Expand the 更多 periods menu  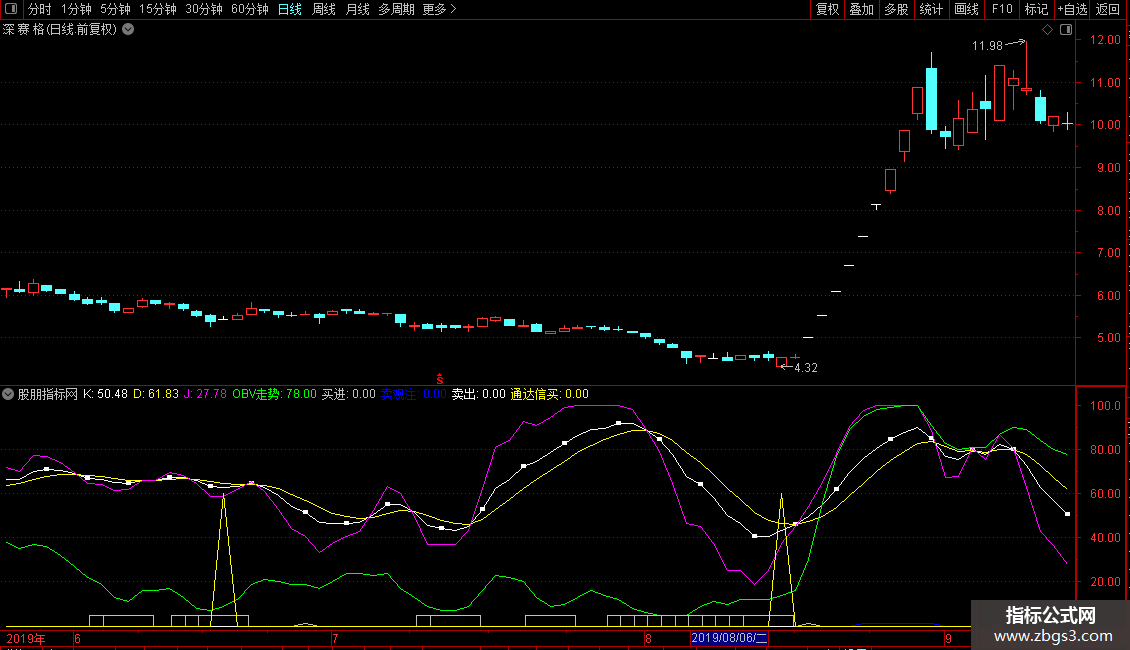(x=439, y=9)
